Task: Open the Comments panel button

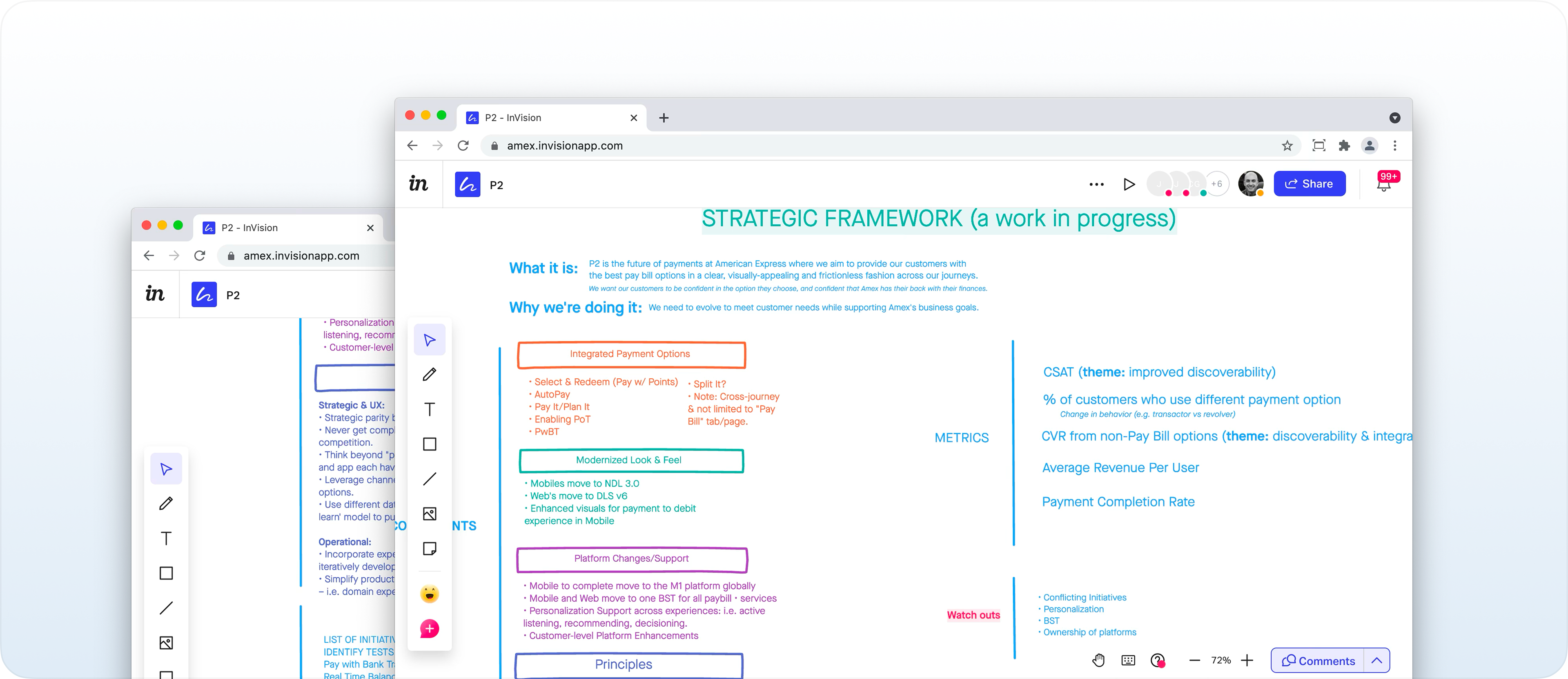Action: (1318, 661)
